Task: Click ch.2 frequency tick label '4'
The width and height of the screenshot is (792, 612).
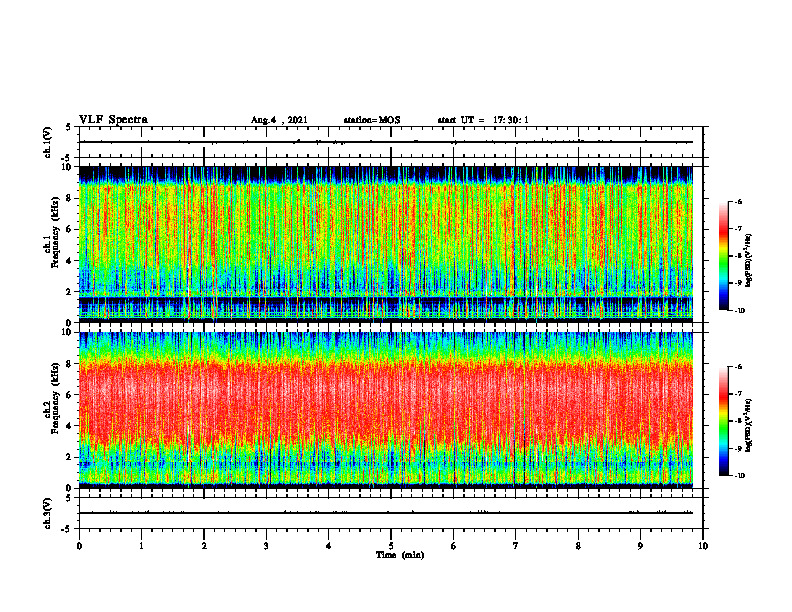Action: pos(70,426)
